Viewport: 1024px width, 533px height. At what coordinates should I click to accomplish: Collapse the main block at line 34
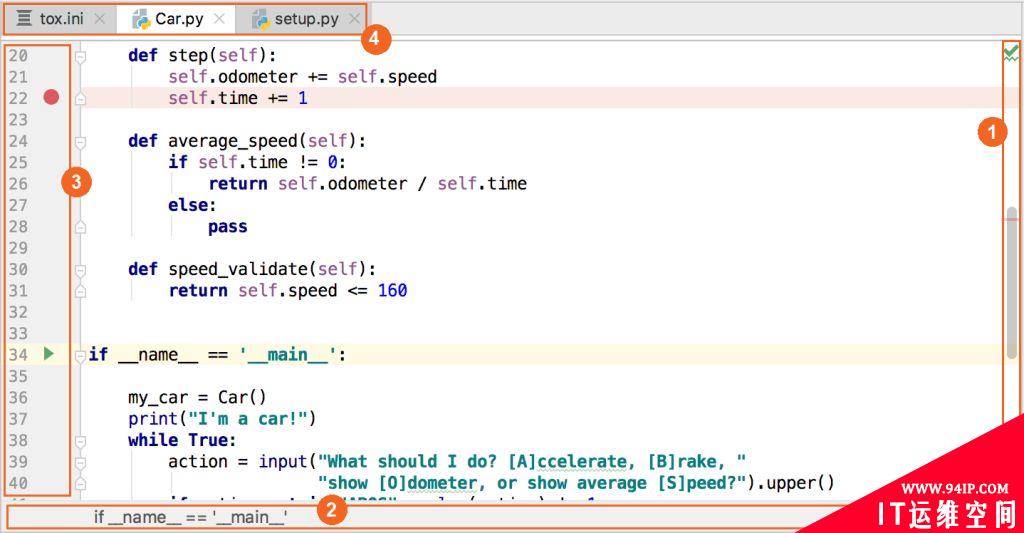pos(80,356)
